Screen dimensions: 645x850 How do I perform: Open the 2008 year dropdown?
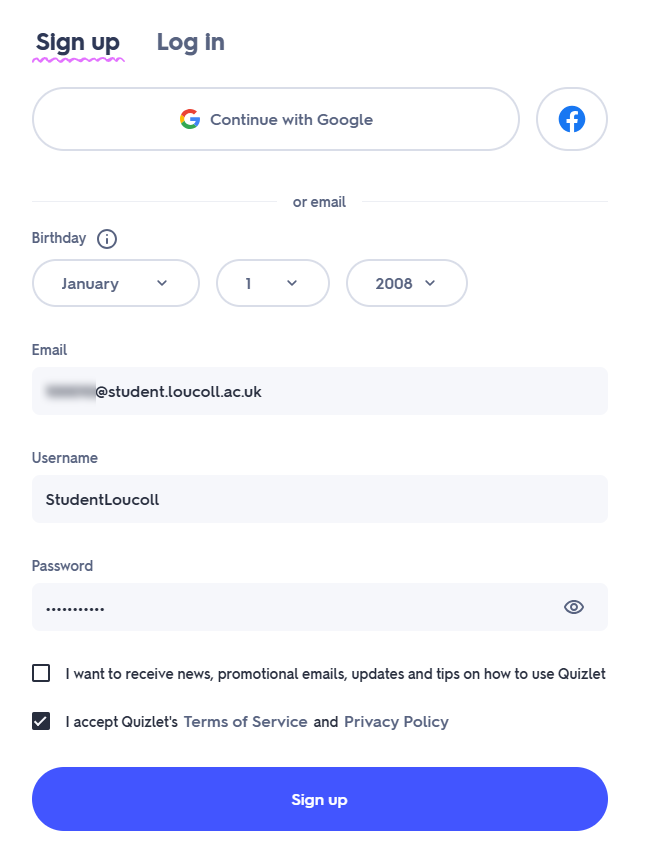pyautogui.click(x=407, y=283)
